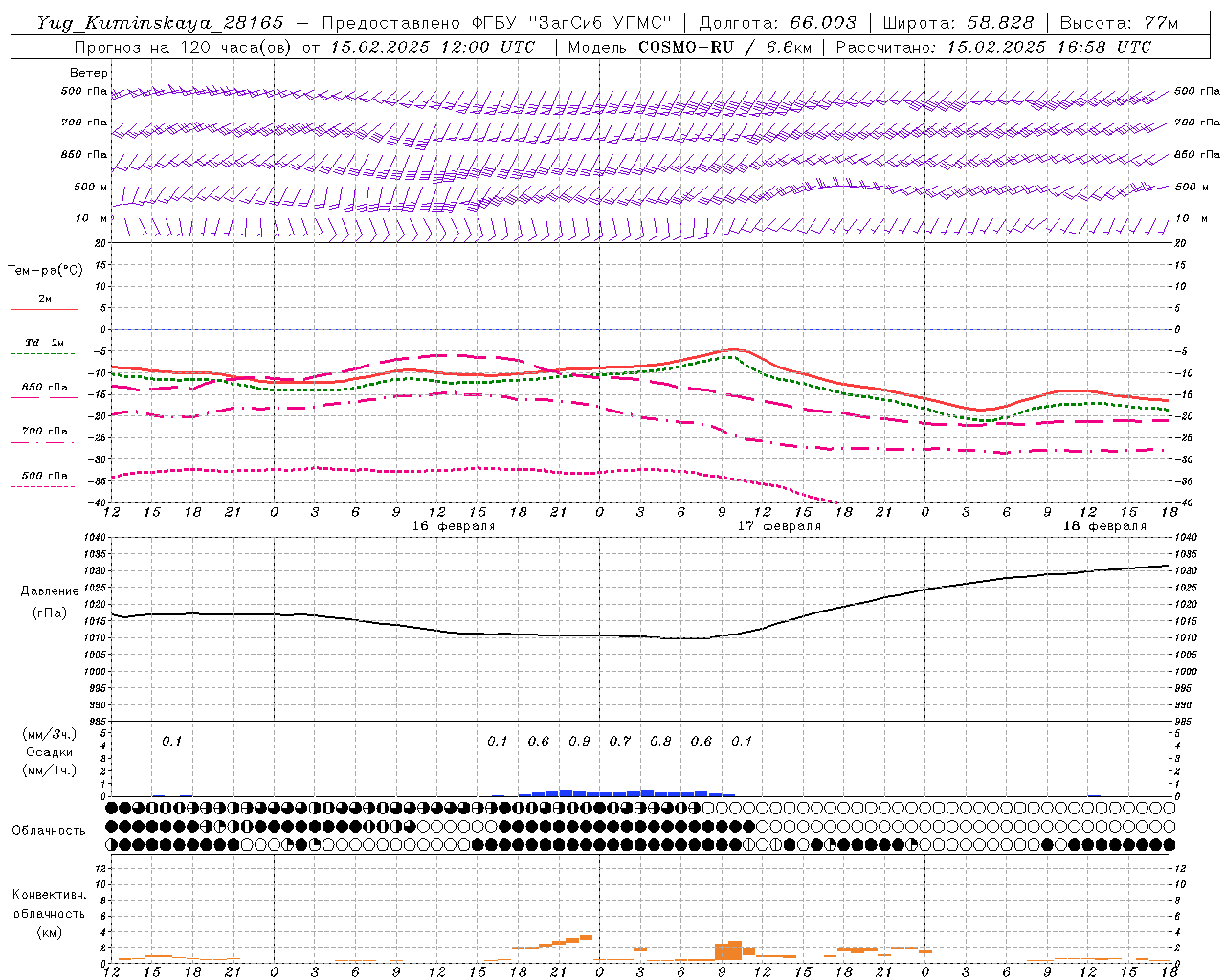Click the latitude value 58.828
The width and height of the screenshot is (1225, 980).
1000,23
